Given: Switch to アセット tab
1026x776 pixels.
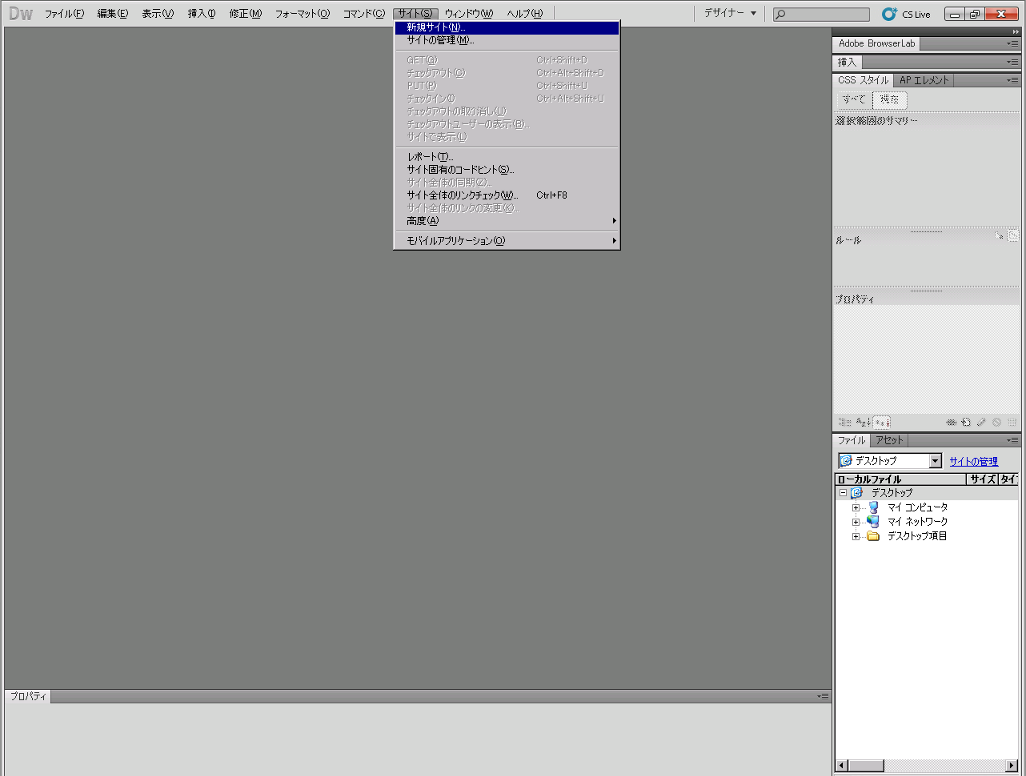Looking at the screenshot, I should (x=889, y=440).
